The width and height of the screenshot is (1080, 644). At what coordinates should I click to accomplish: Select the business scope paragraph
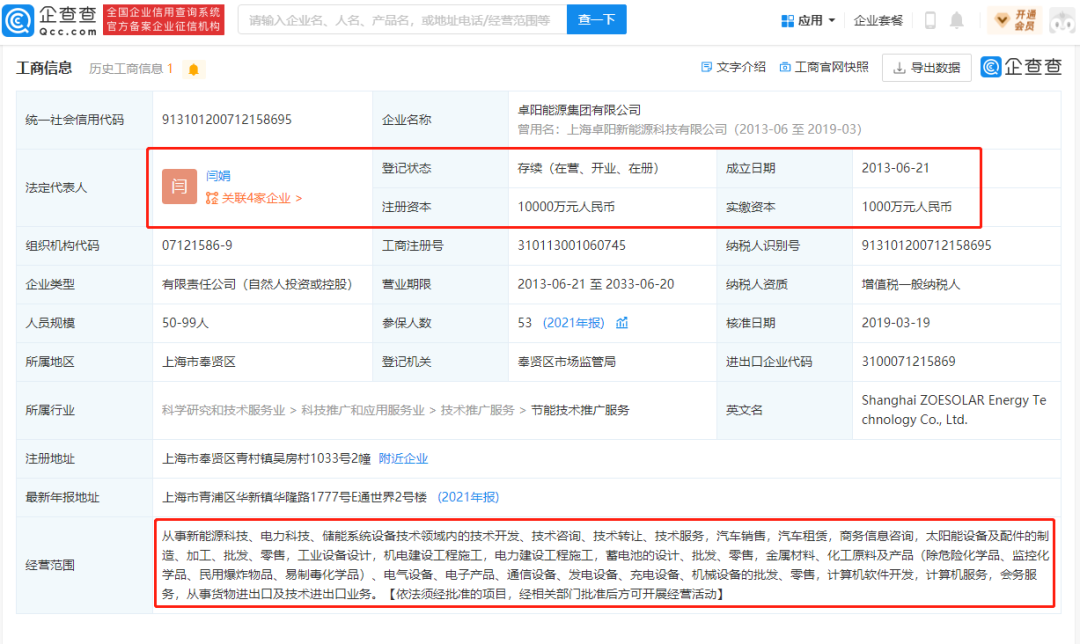point(605,565)
